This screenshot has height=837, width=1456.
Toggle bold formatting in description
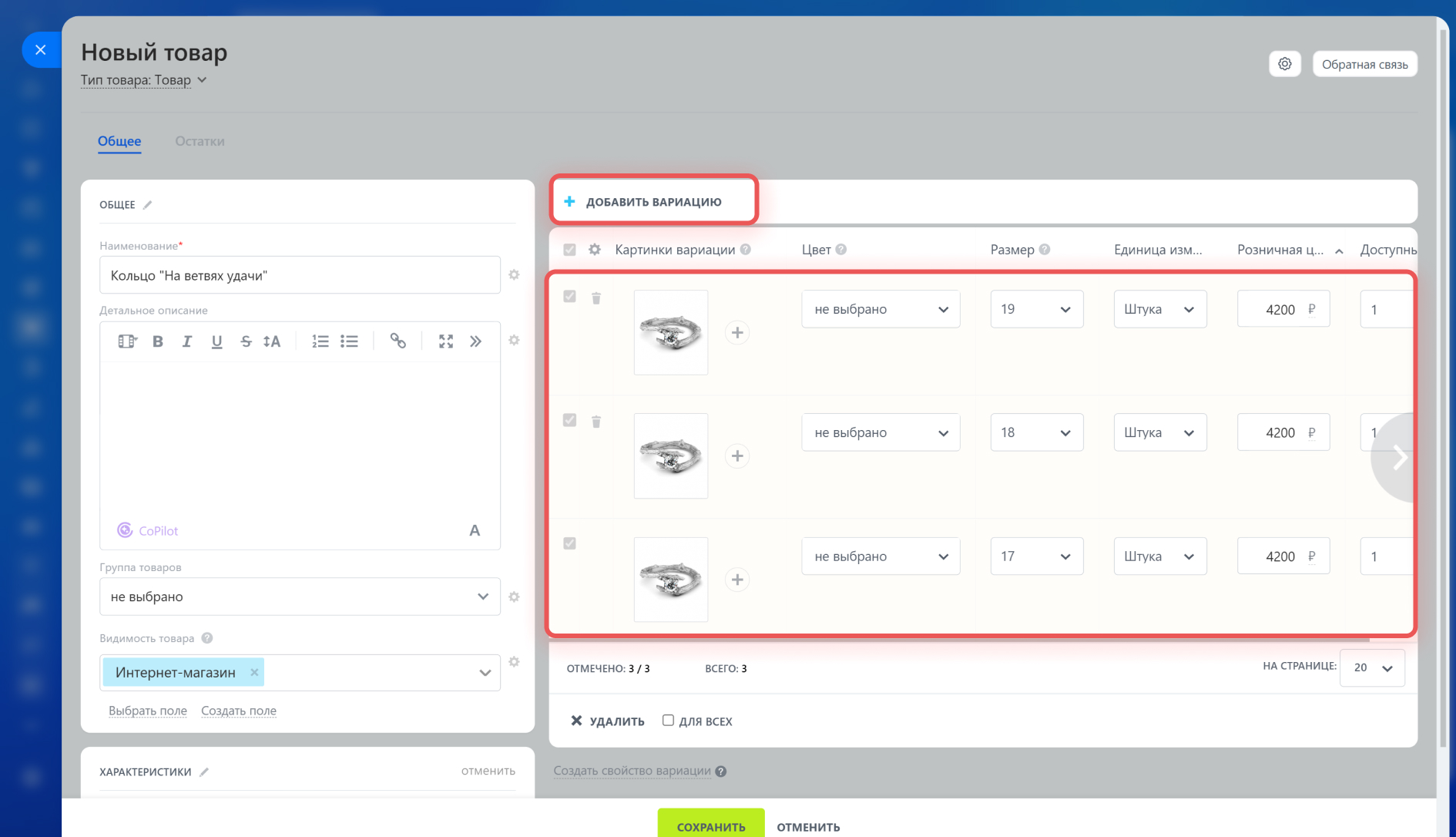click(x=158, y=341)
